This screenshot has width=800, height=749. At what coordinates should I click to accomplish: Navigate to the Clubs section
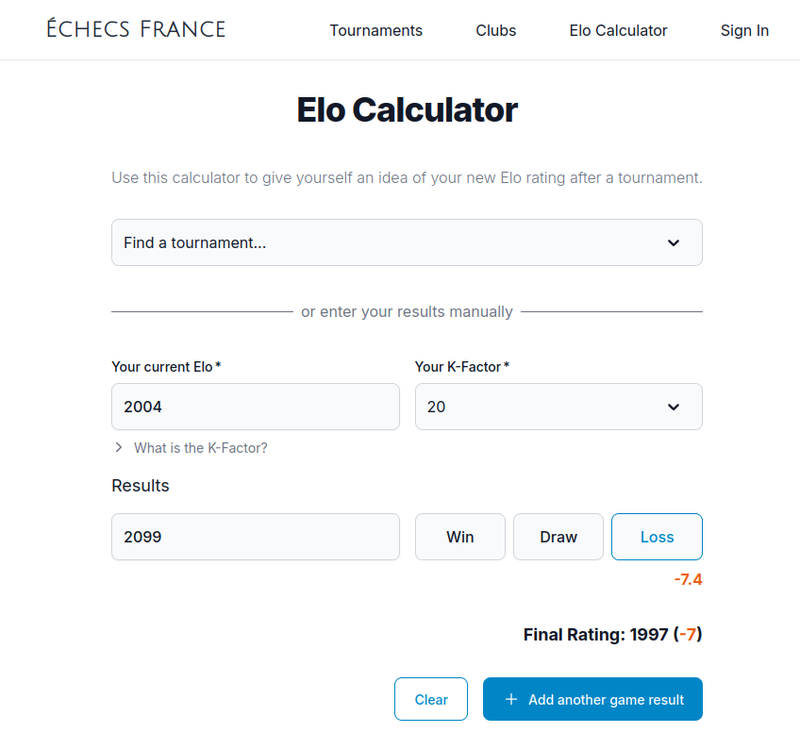click(495, 31)
